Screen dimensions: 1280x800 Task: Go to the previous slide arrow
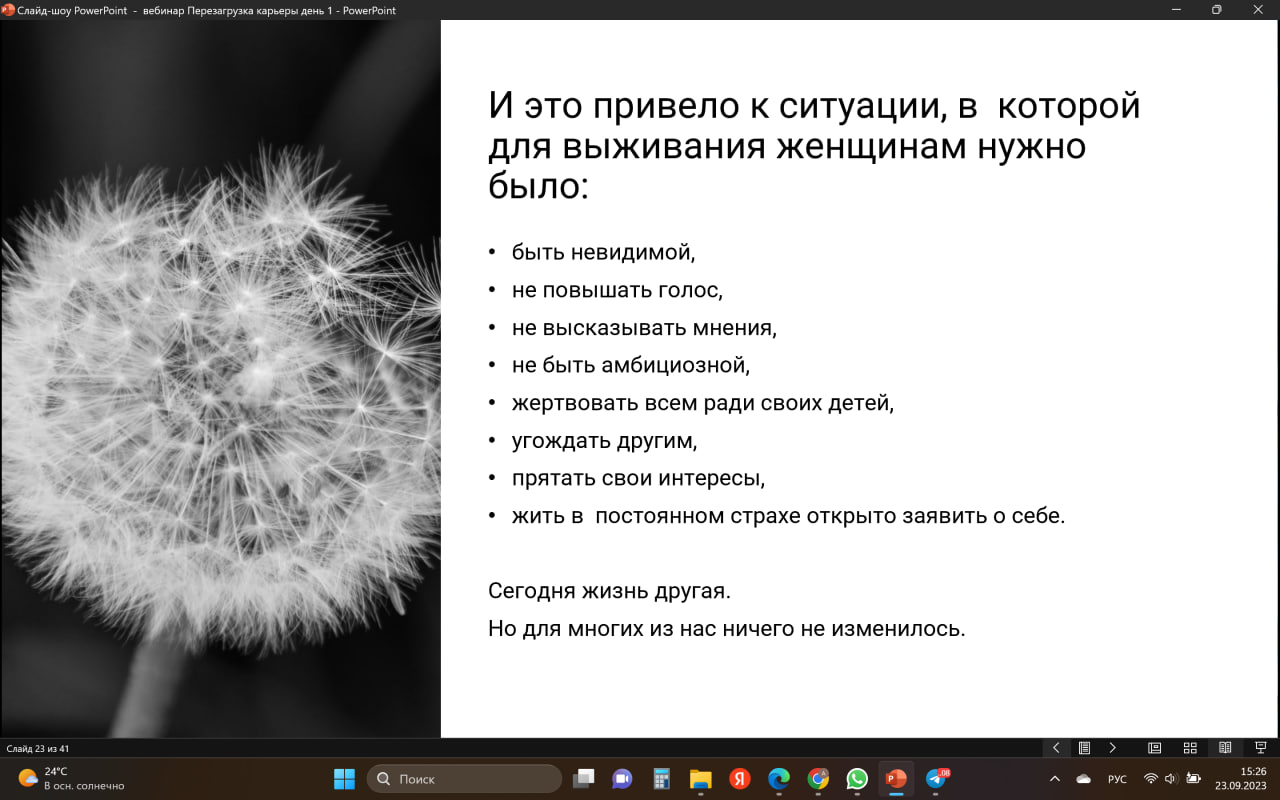1056,748
